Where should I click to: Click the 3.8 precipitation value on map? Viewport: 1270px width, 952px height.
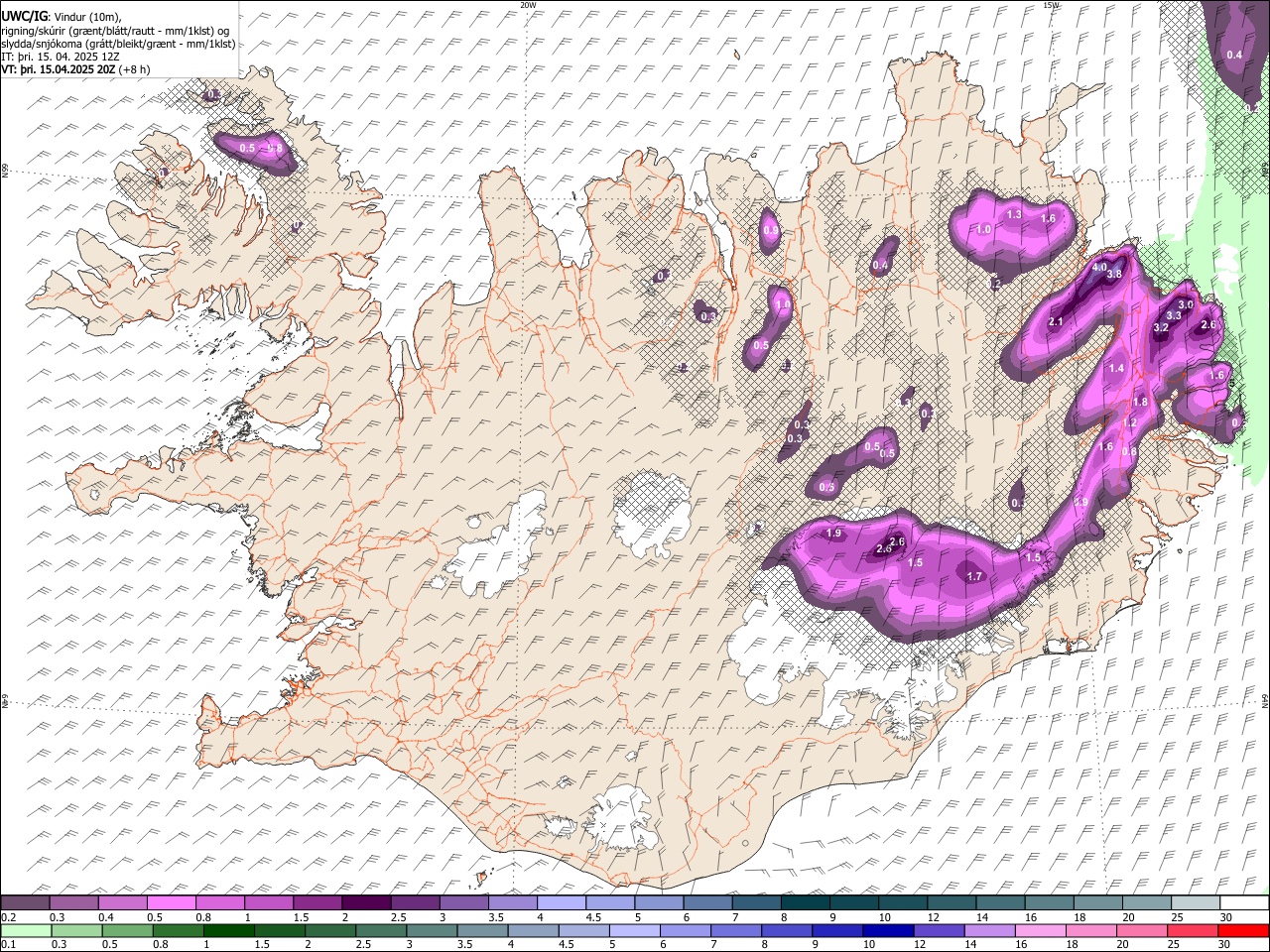[x=1113, y=275]
